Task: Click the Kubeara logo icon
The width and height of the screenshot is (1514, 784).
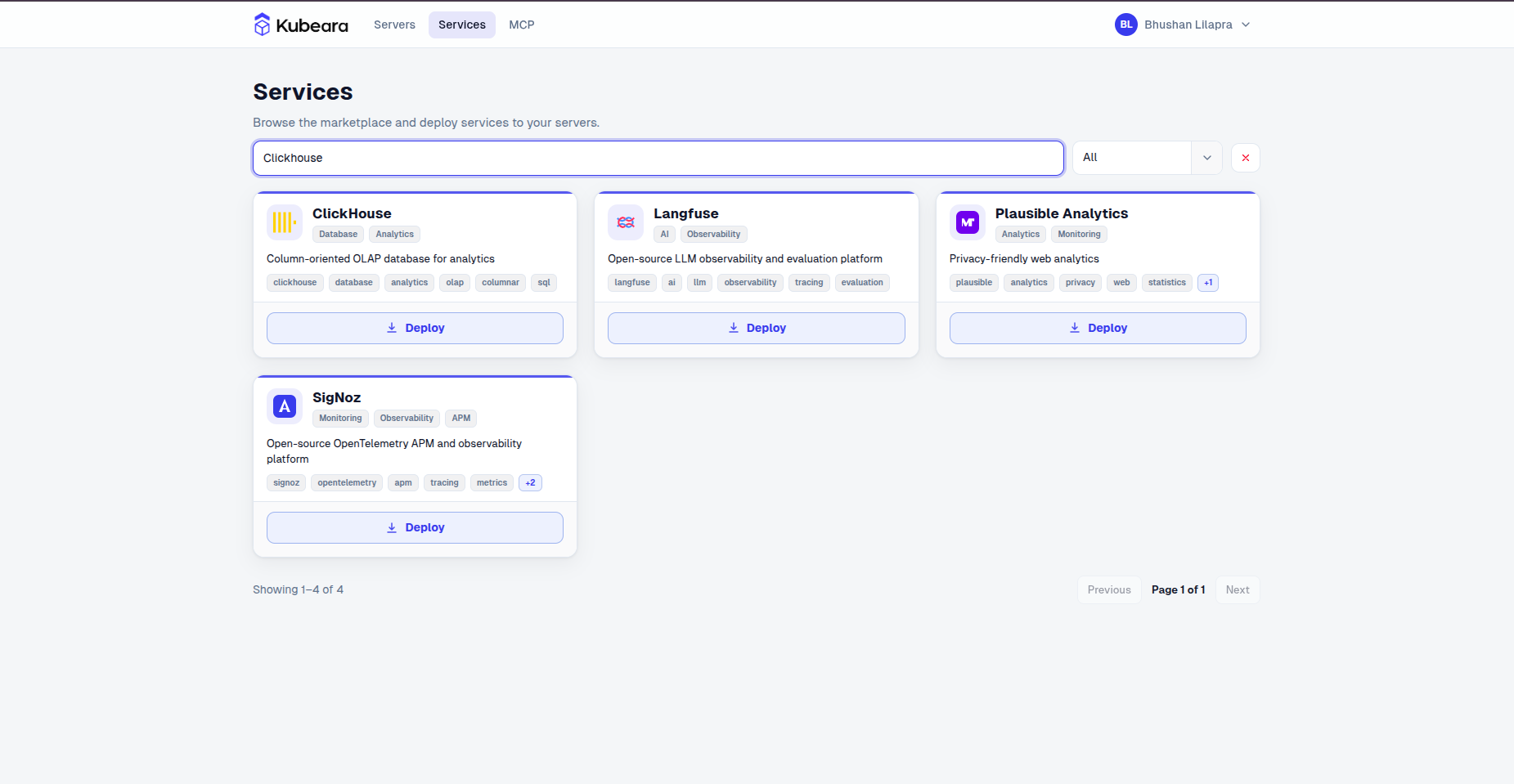Action: pos(262,25)
